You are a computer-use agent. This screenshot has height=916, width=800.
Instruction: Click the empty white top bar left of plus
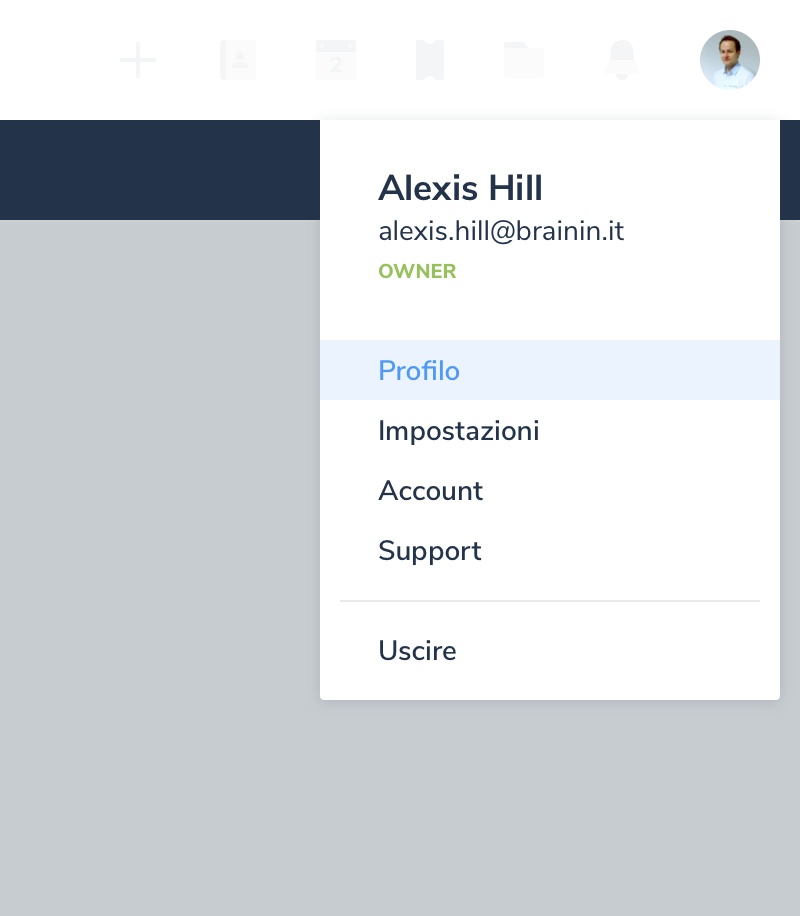(50, 60)
